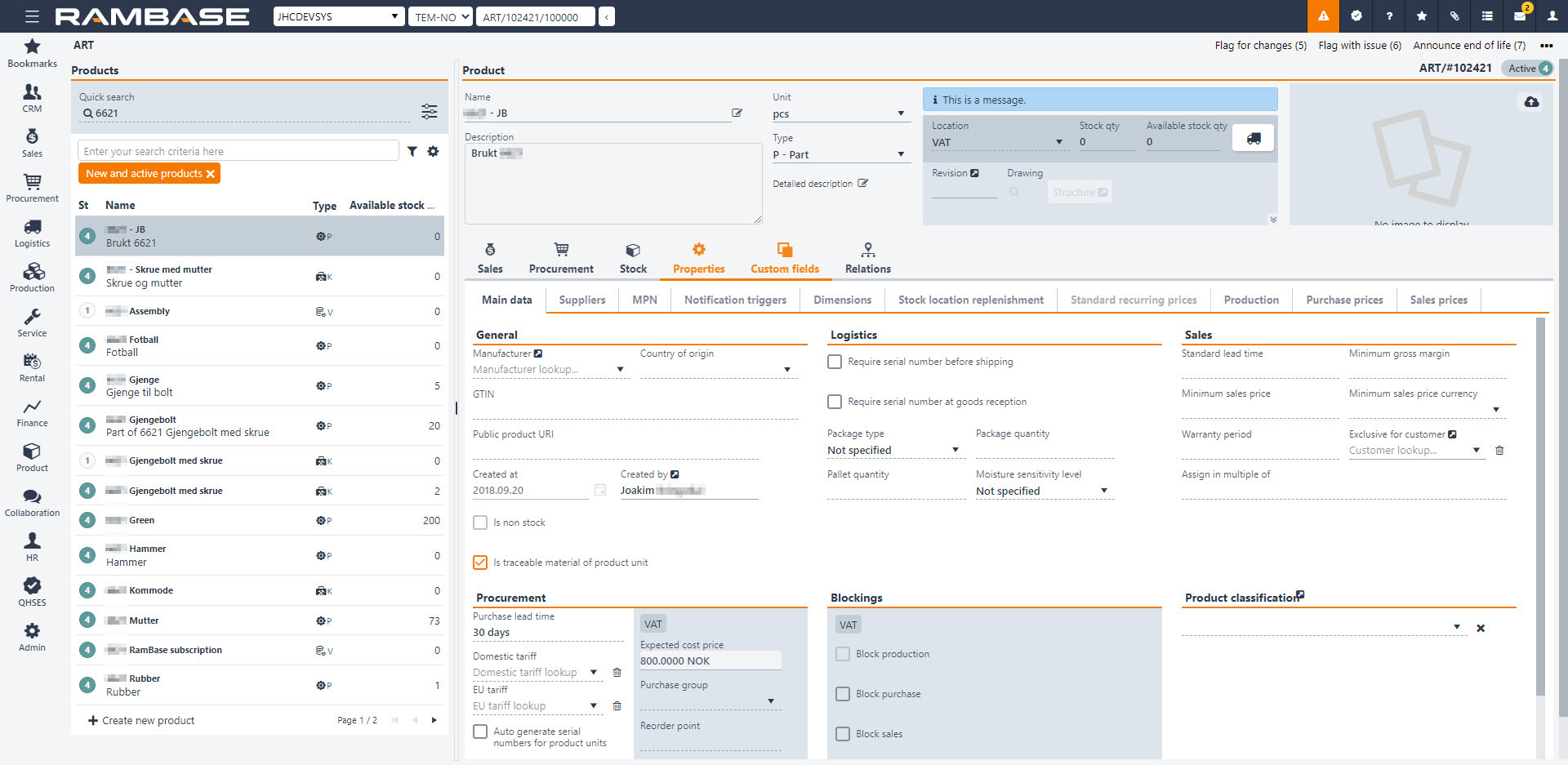
Task: Switch to the Suppliers tab
Action: coord(581,300)
